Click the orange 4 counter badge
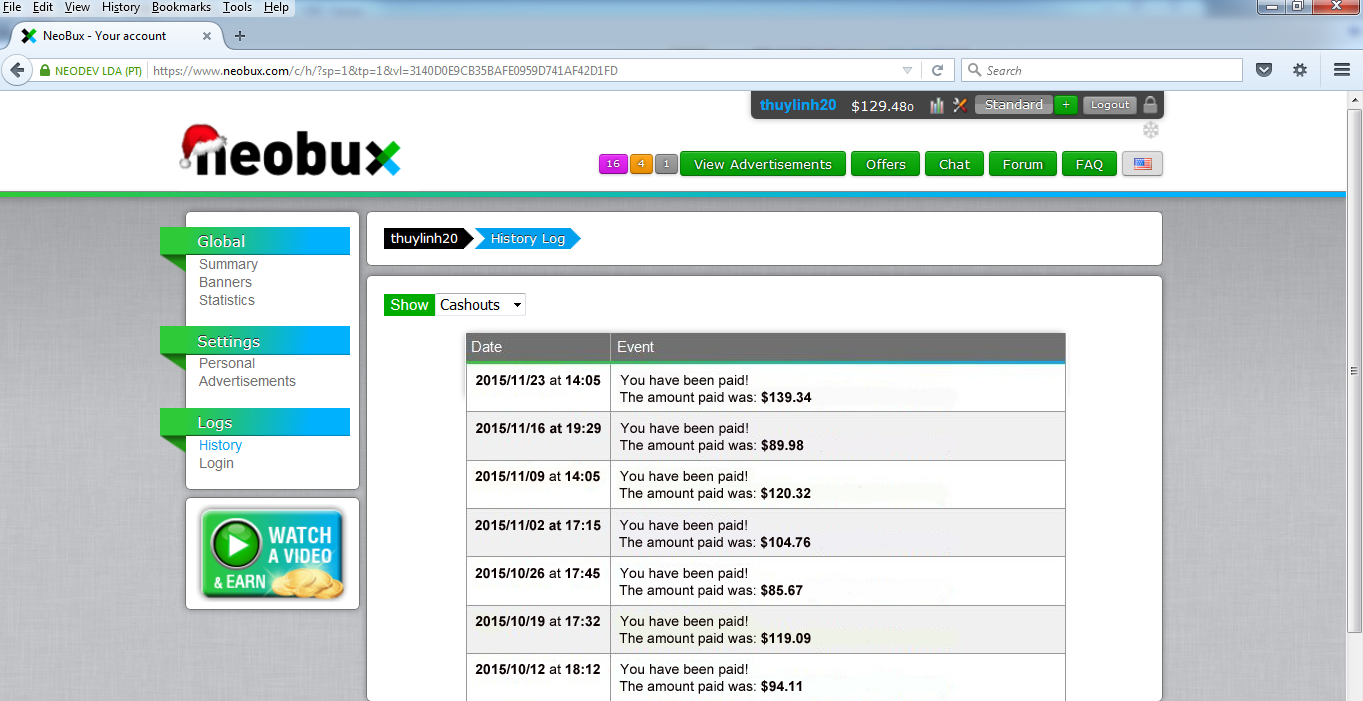Viewport: 1363px width, 701px height. pos(641,164)
